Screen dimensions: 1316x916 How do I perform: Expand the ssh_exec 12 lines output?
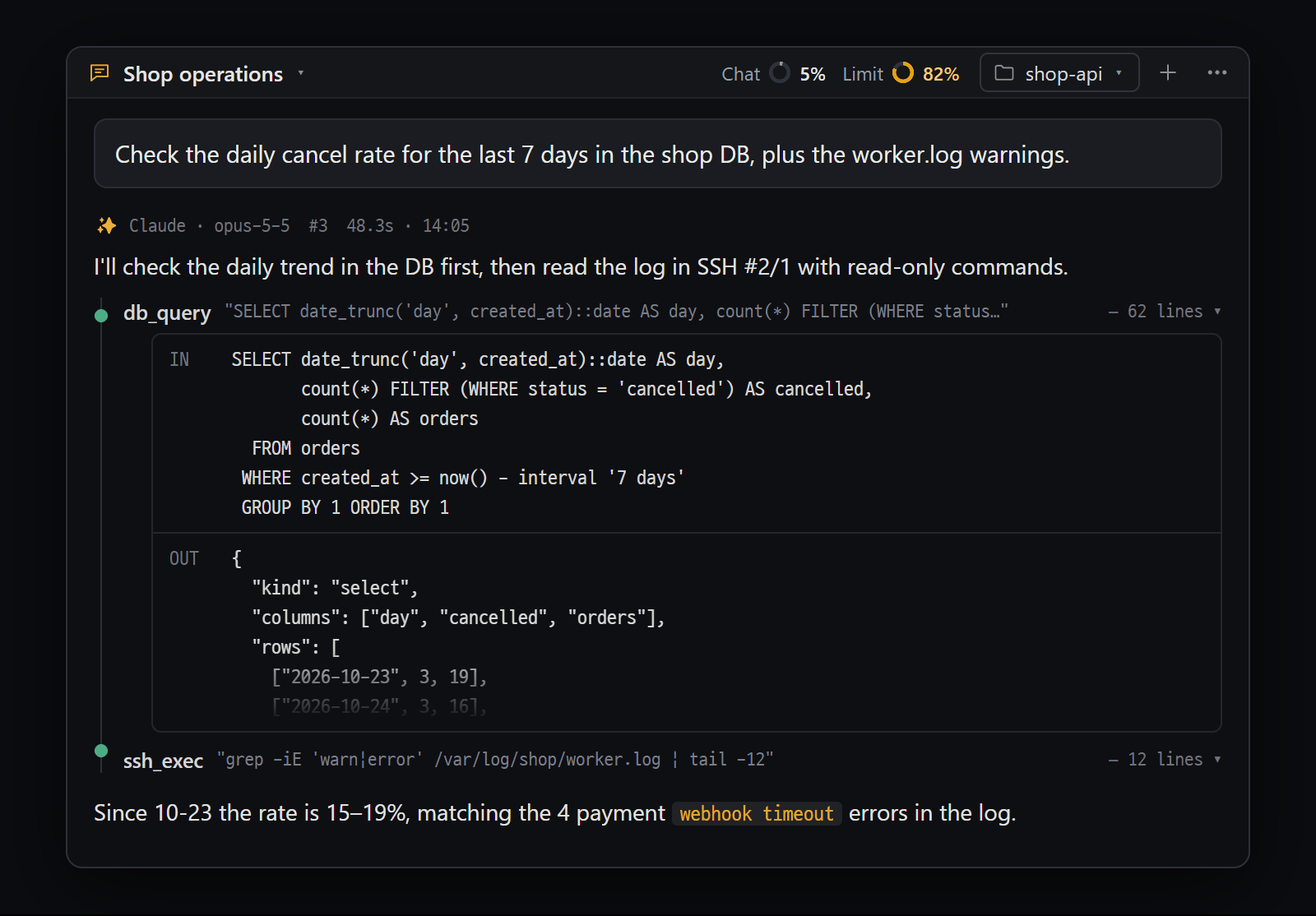click(1165, 760)
